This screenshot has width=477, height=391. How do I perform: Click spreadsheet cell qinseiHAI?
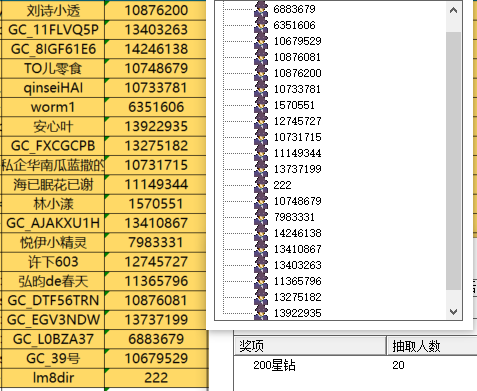point(53,88)
